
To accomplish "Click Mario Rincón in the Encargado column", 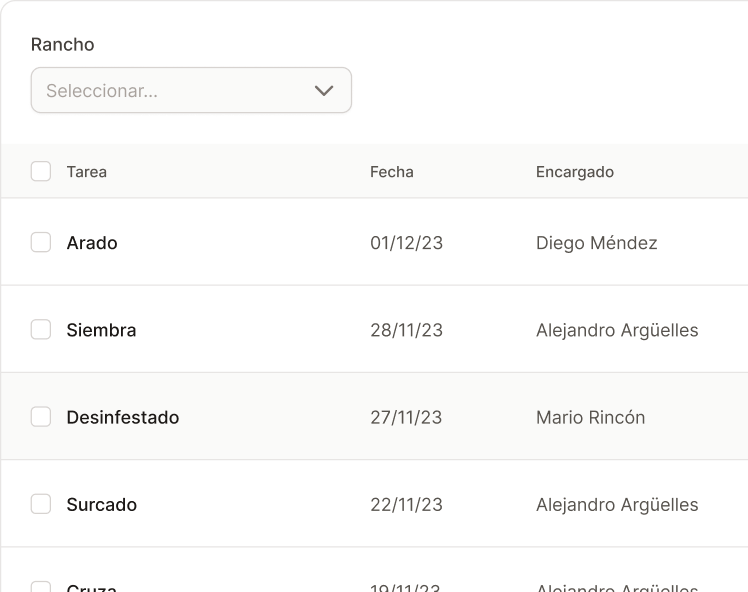I will (591, 417).
